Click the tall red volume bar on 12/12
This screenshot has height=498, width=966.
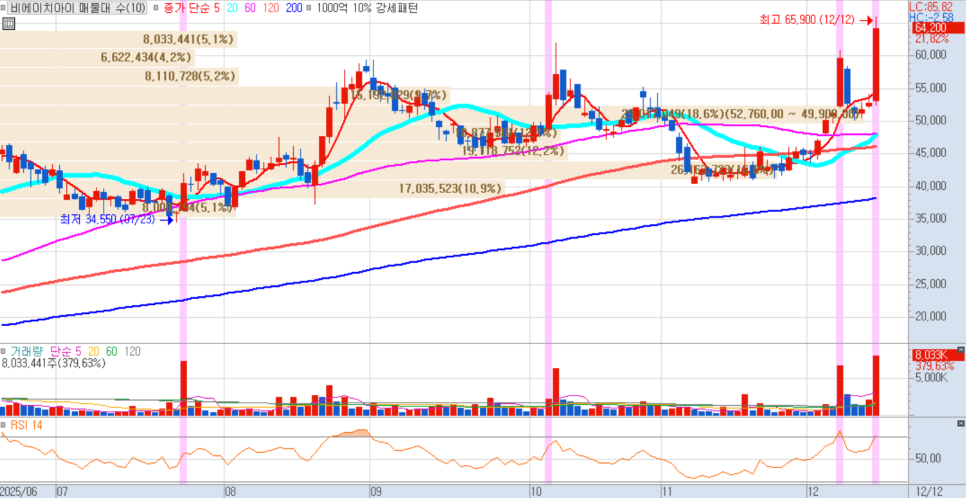click(x=875, y=385)
